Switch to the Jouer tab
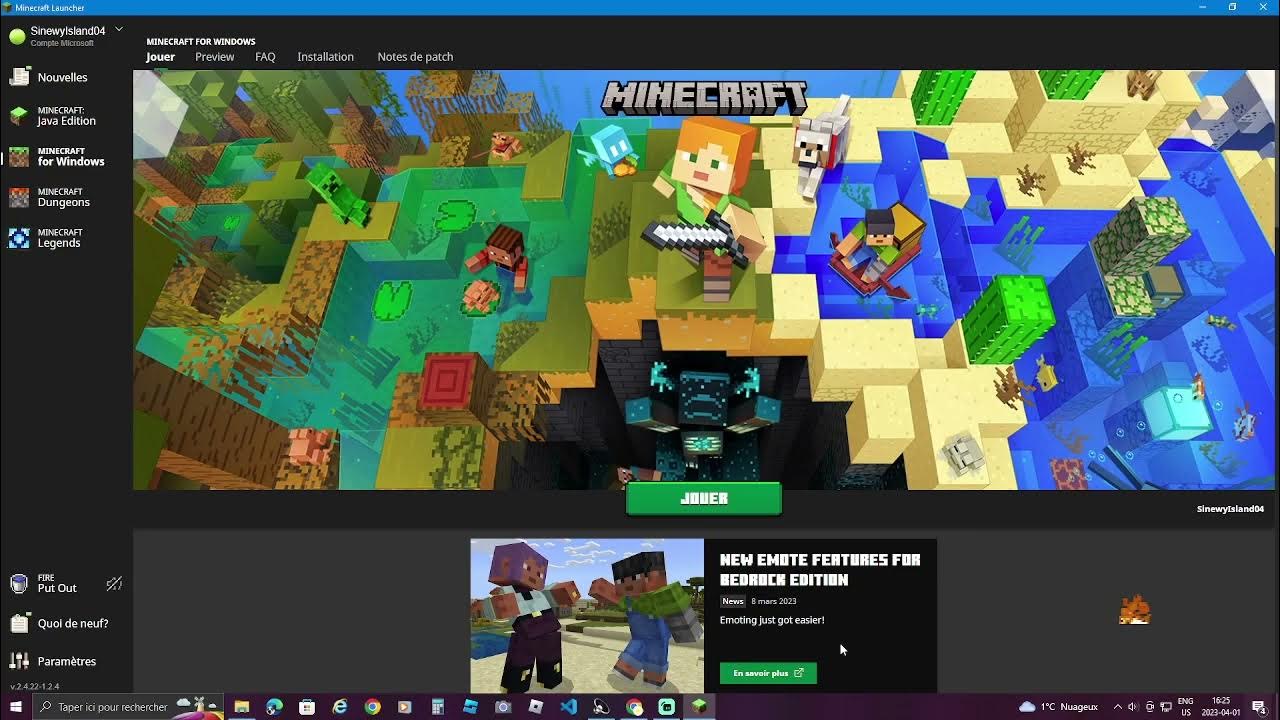The height and width of the screenshot is (720, 1280). [x=160, y=57]
